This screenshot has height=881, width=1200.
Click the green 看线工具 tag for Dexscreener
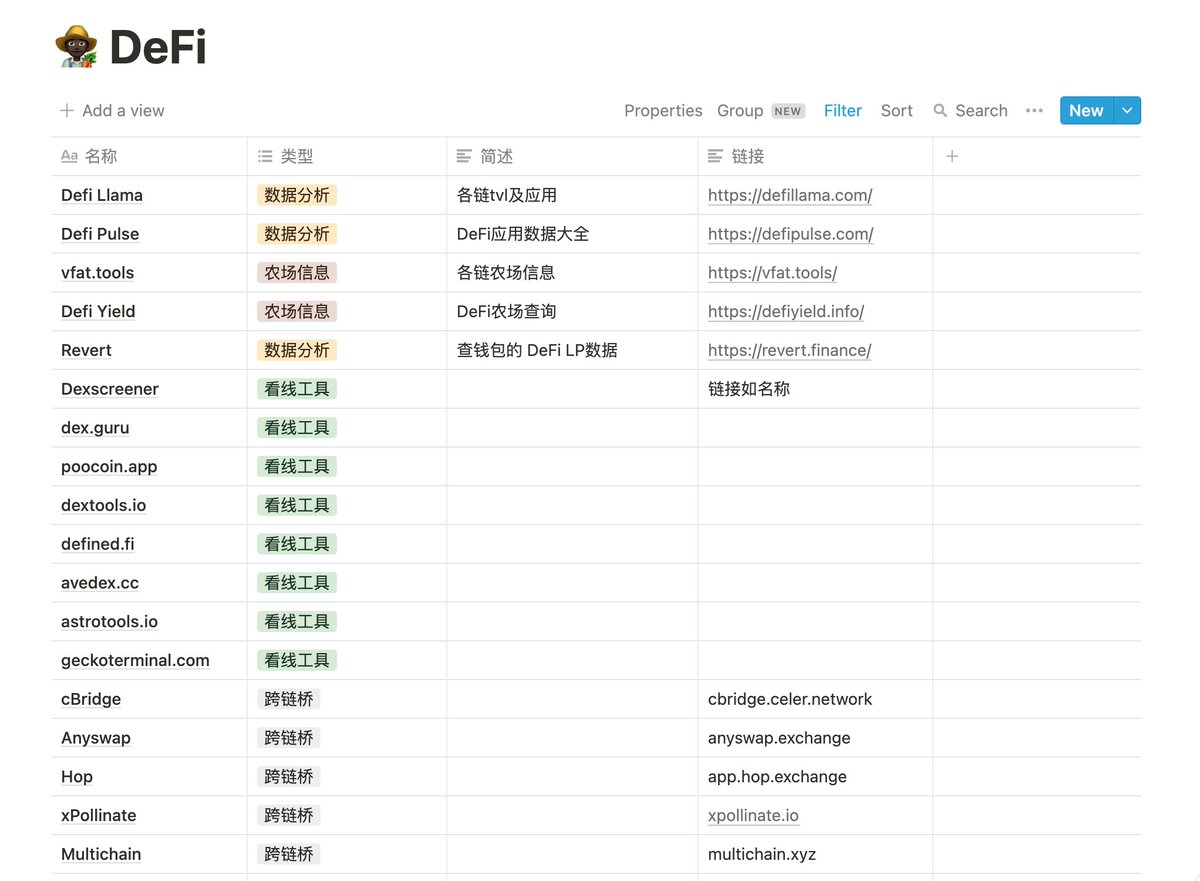(x=297, y=389)
